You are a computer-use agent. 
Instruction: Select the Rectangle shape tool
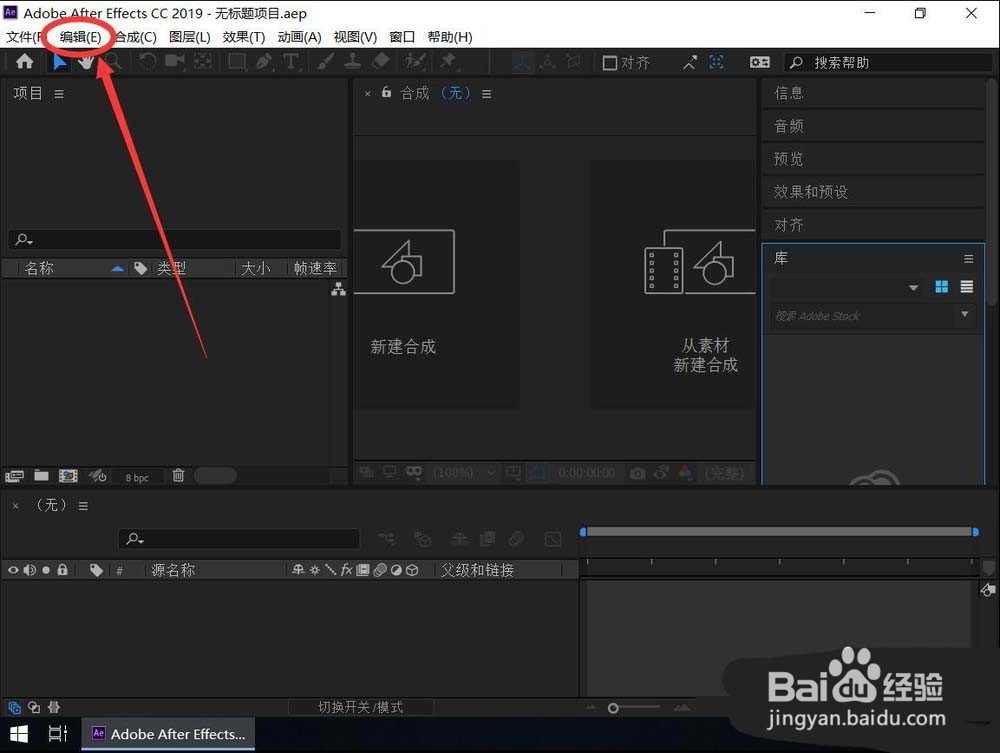[237, 62]
